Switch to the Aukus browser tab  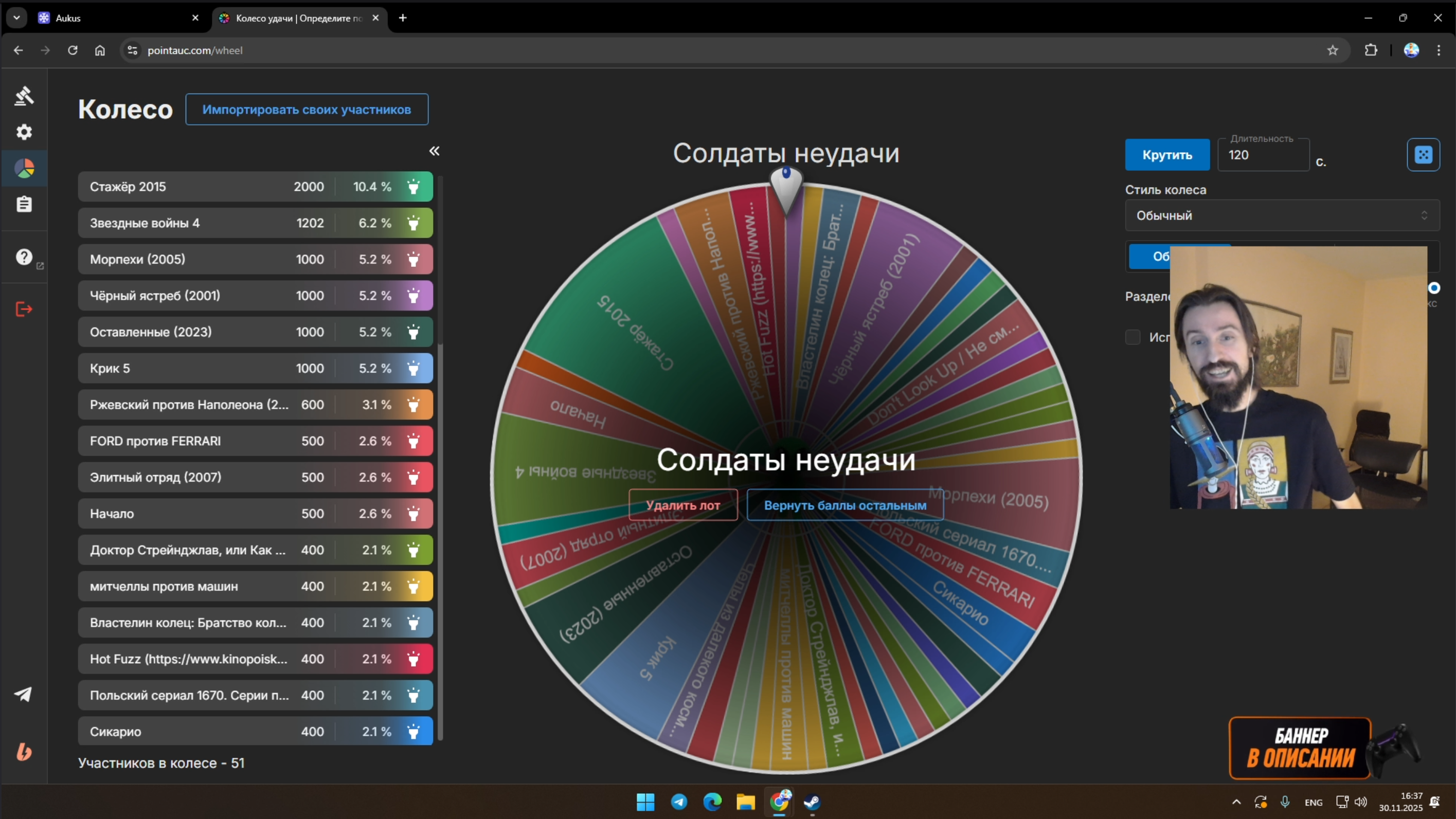[x=113, y=18]
